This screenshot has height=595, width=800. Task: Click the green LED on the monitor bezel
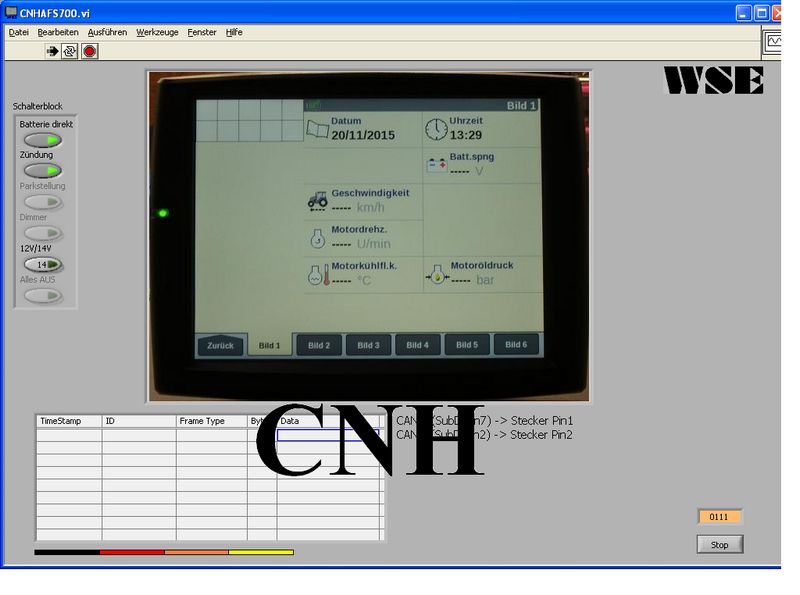click(163, 213)
